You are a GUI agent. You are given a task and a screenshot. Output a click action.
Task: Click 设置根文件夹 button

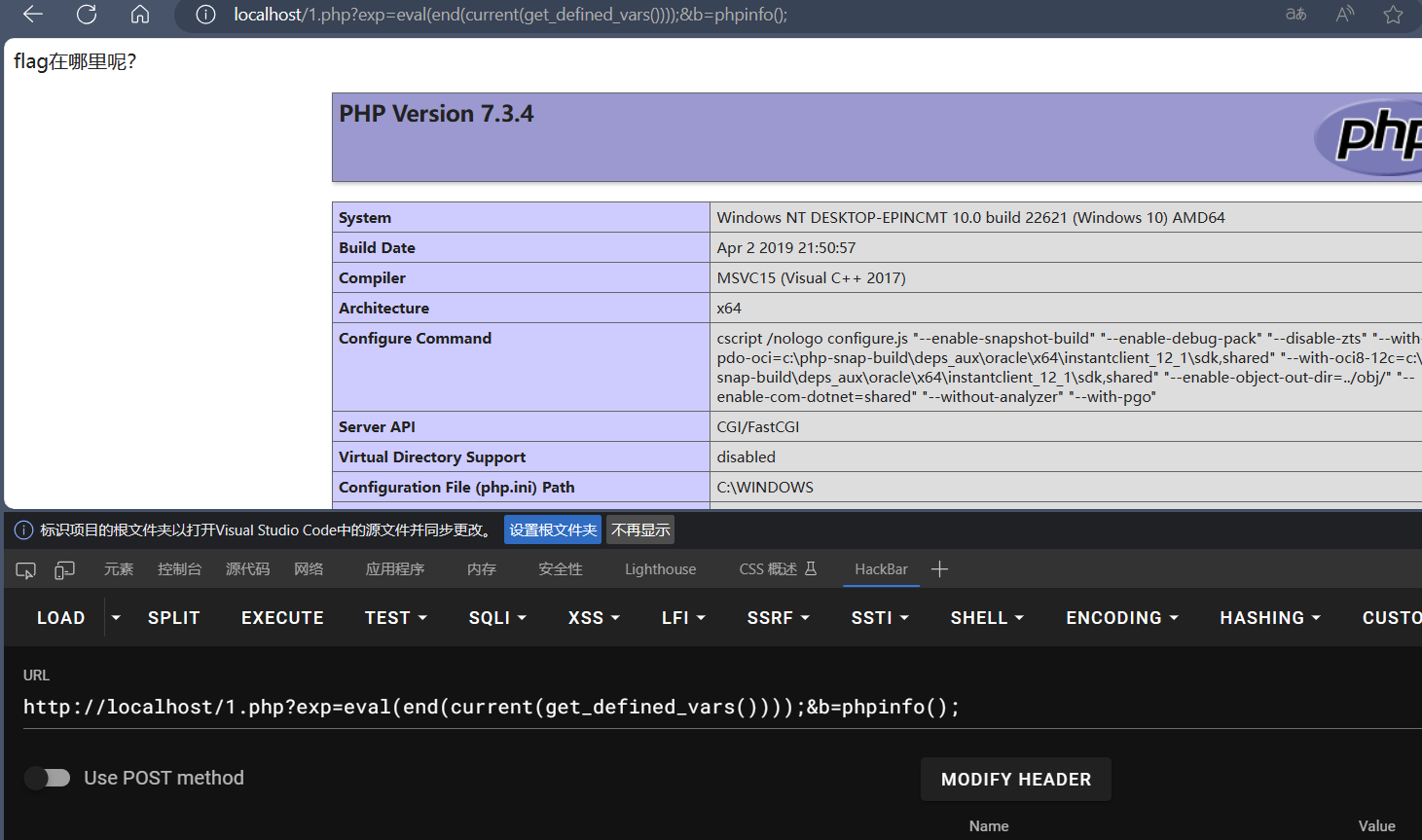553,530
